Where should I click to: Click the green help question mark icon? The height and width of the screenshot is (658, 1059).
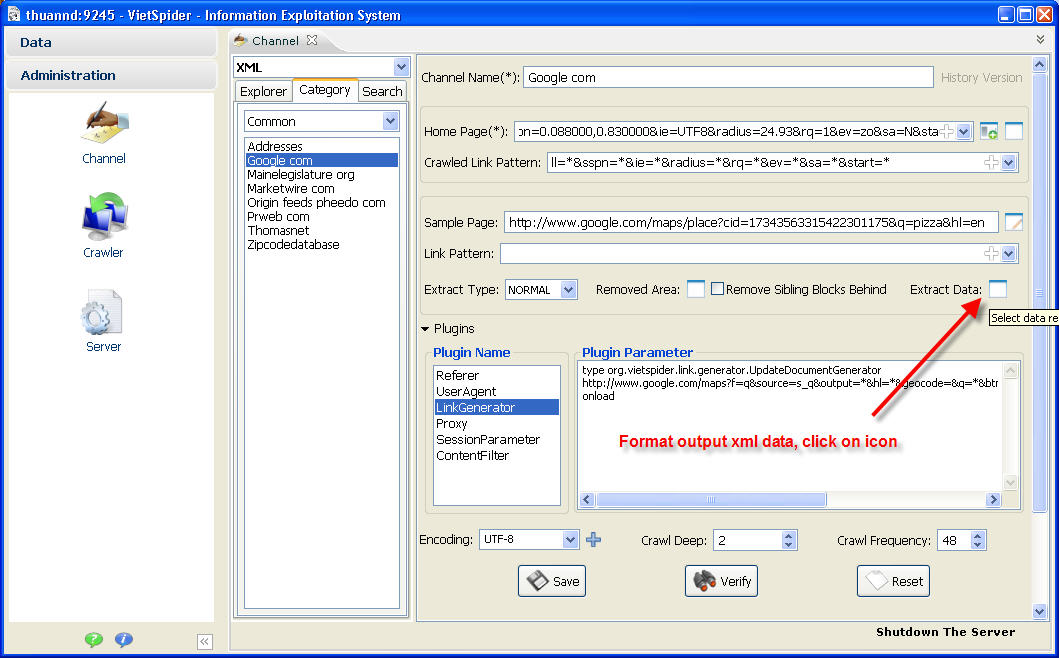click(93, 640)
